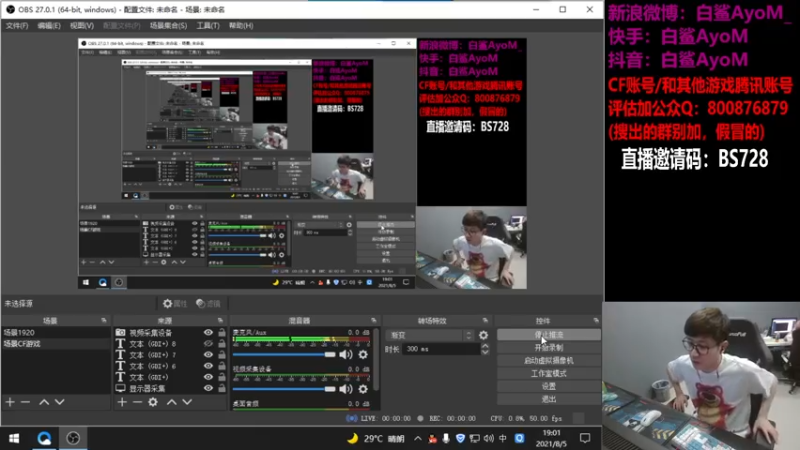This screenshot has height=450, width=800.
Task: Click the 时长 300 ms duration field
Action: 442,349
